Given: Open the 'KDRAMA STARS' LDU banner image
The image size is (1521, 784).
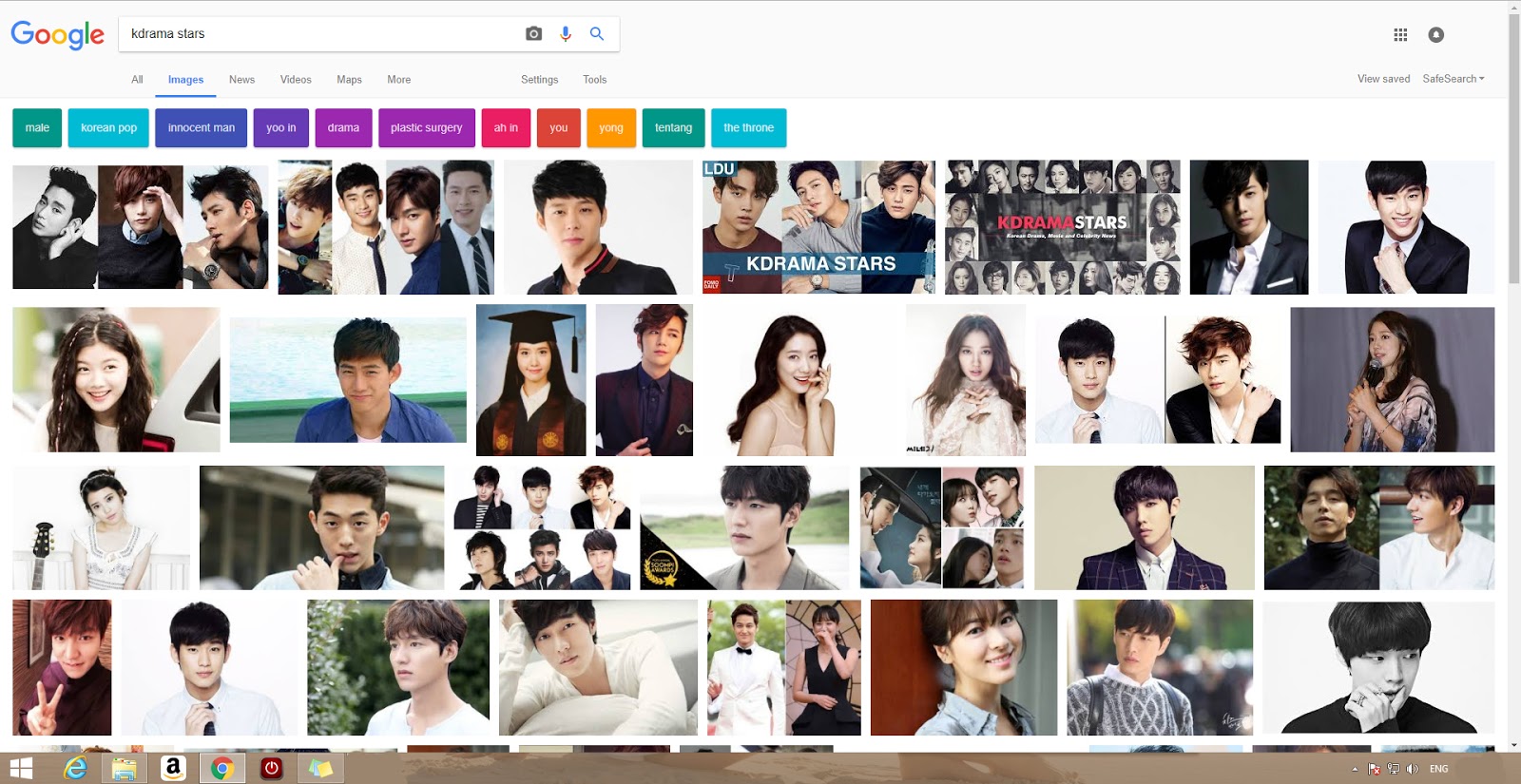Looking at the screenshot, I should [818, 227].
